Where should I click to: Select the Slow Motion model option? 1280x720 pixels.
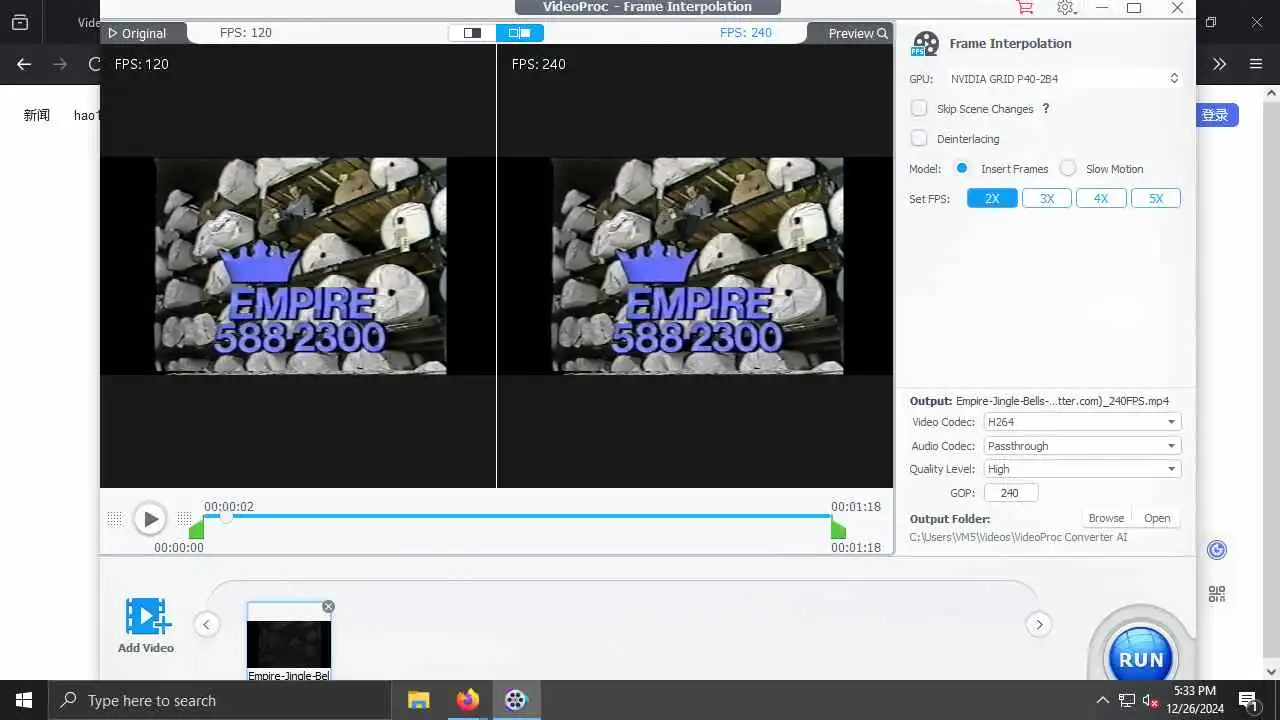[1068, 168]
